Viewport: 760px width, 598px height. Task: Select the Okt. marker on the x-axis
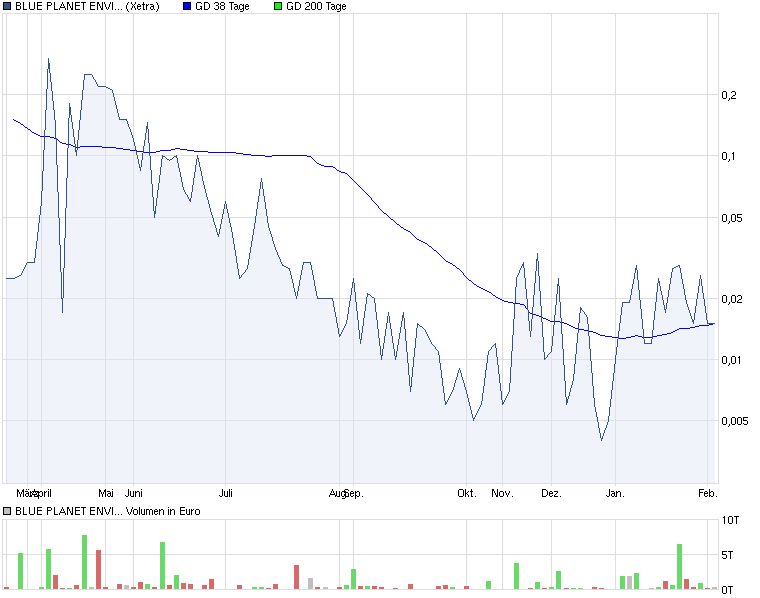tap(466, 493)
